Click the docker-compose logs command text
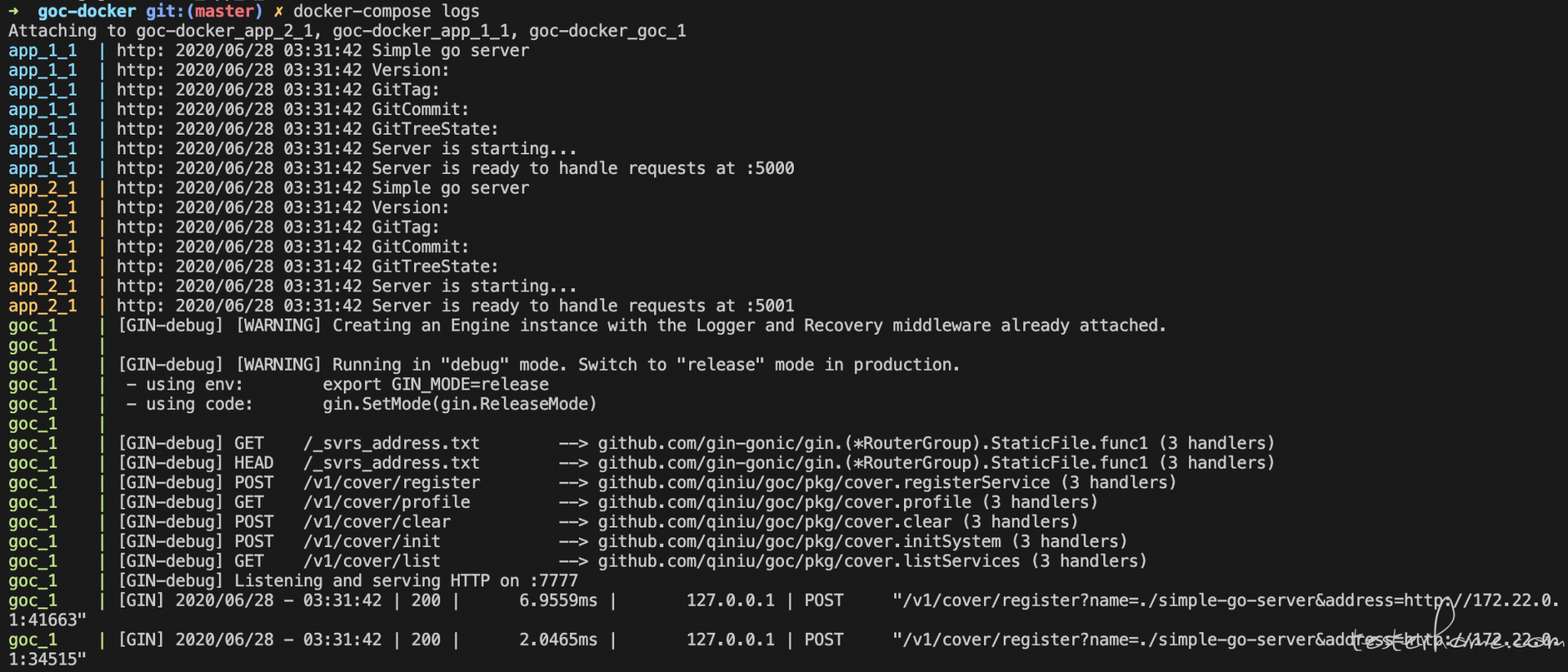 pos(386,11)
